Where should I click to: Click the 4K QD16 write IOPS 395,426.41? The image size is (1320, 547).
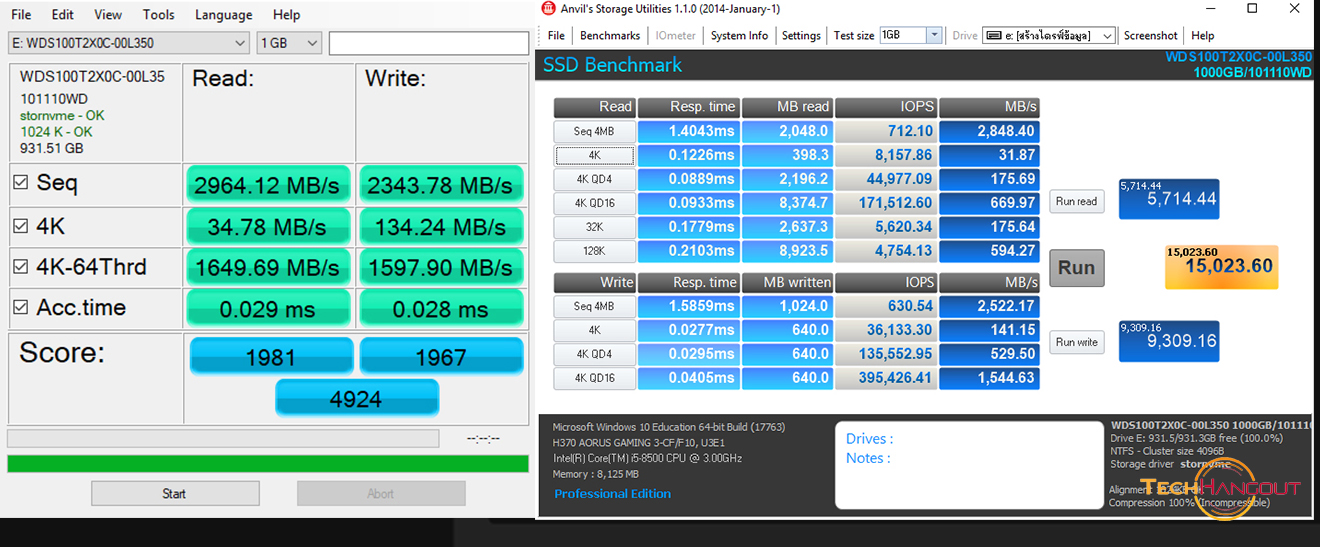[x=885, y=378]
